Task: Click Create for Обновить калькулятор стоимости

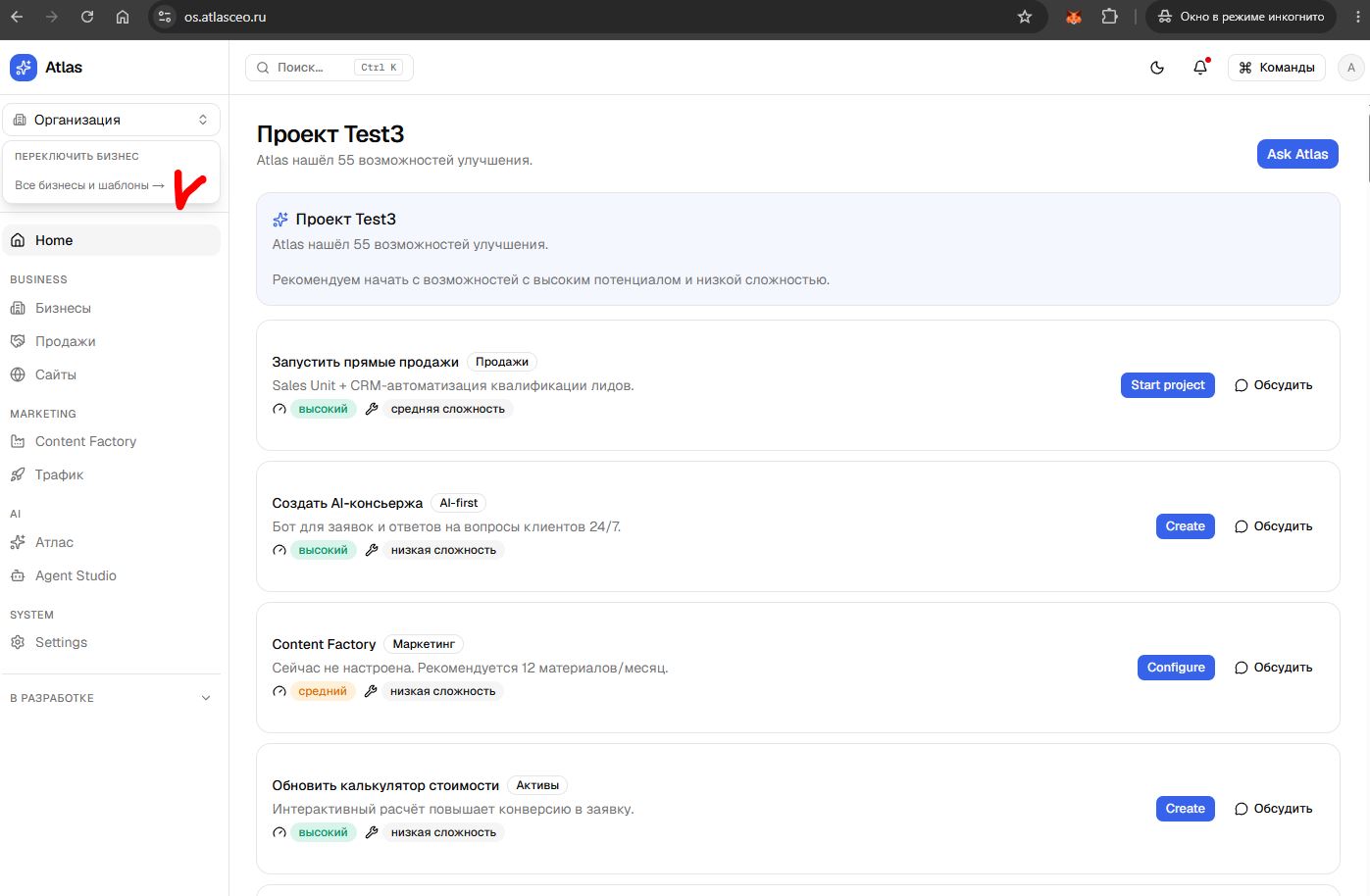Action: tap(1185, 809)
